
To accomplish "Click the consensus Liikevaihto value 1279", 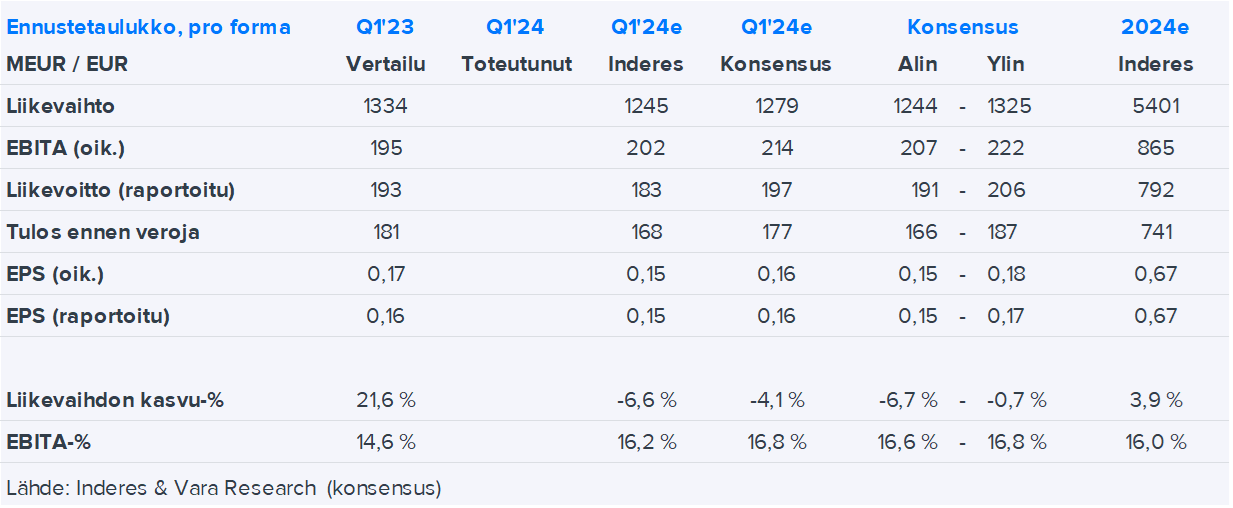I will tap(776, 106).
